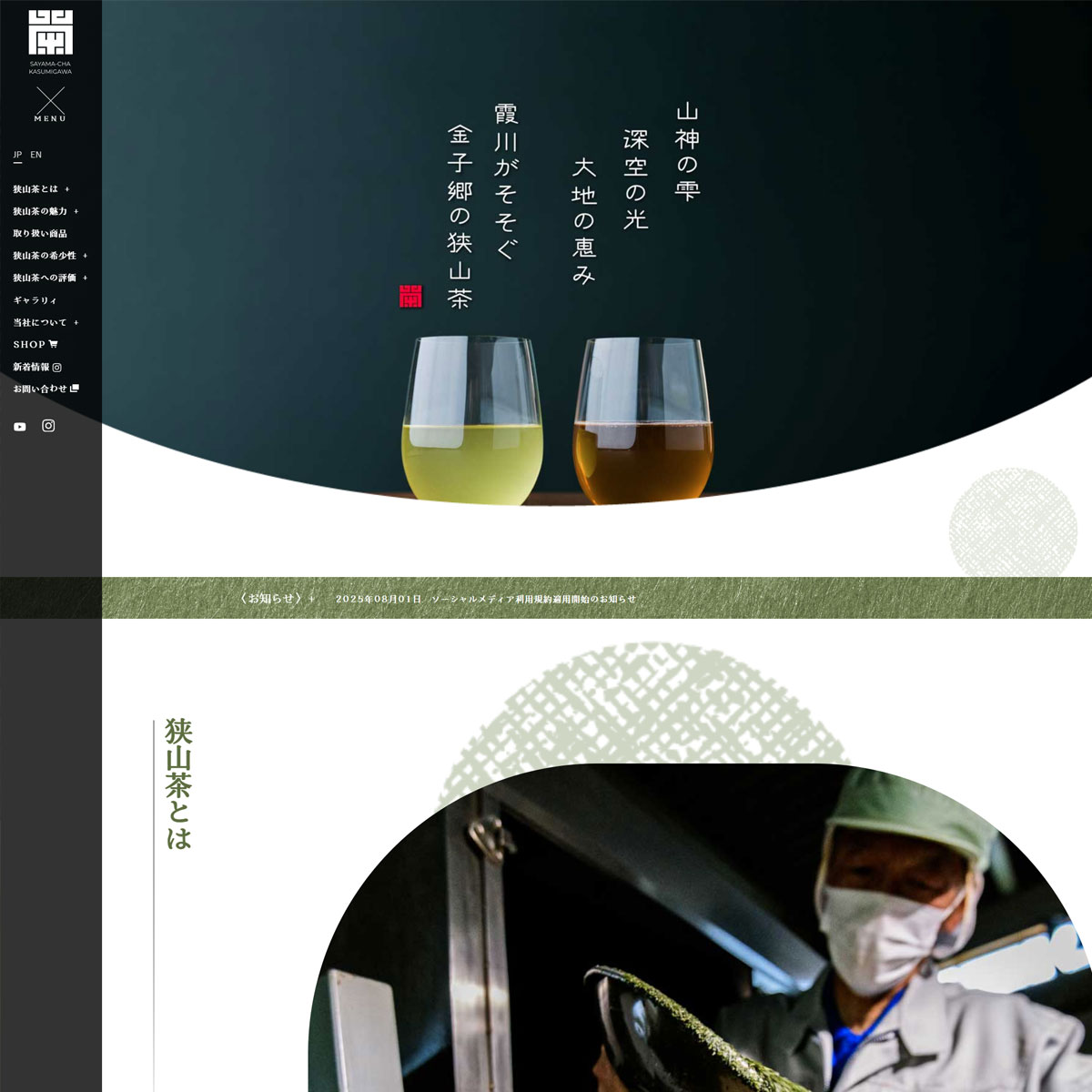Click the red seal mark near the headline
1092x1092 pixels.
pyautogui.click(x=410, y=294)
